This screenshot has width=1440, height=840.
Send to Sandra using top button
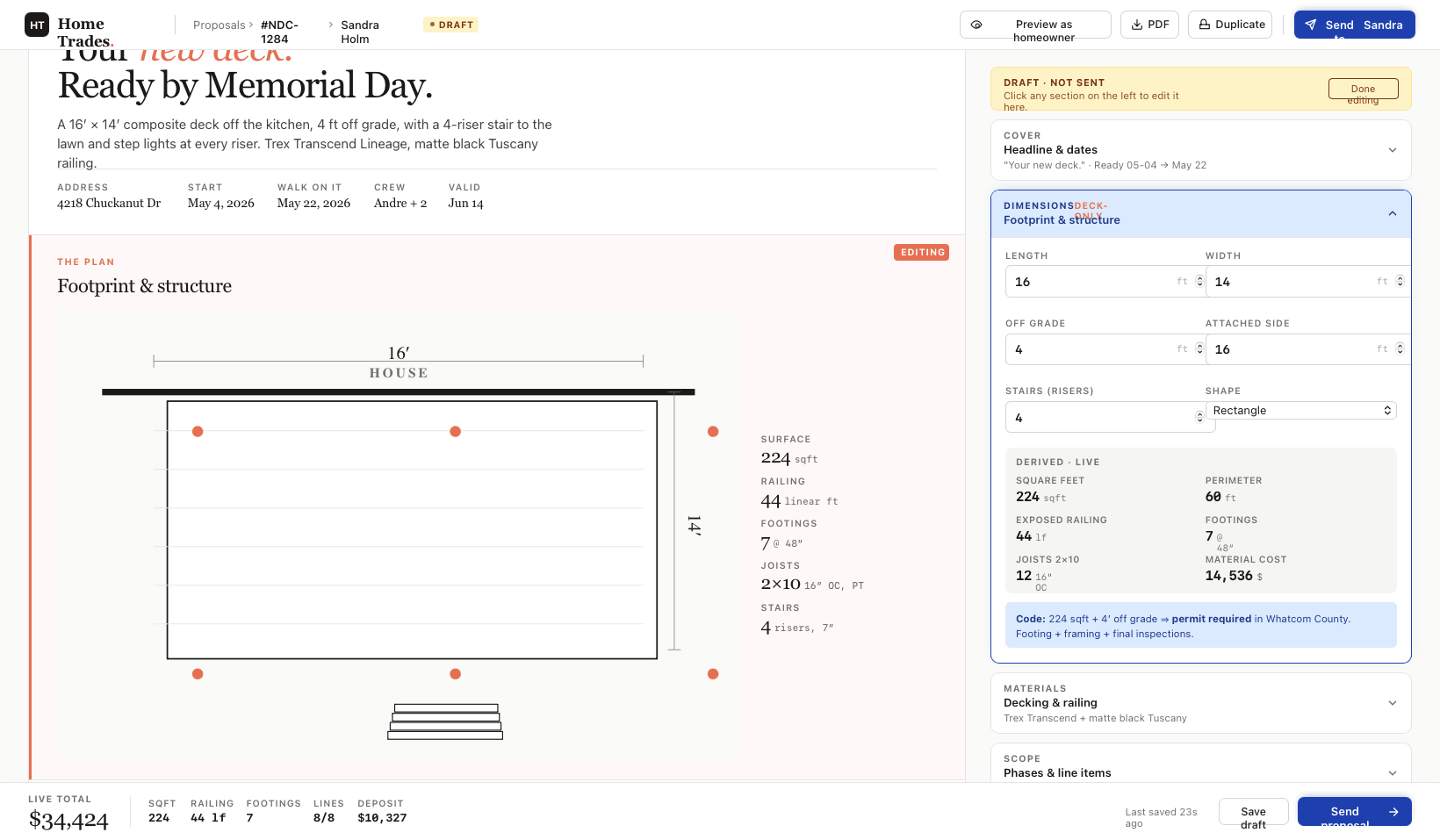pos(1354,25)
